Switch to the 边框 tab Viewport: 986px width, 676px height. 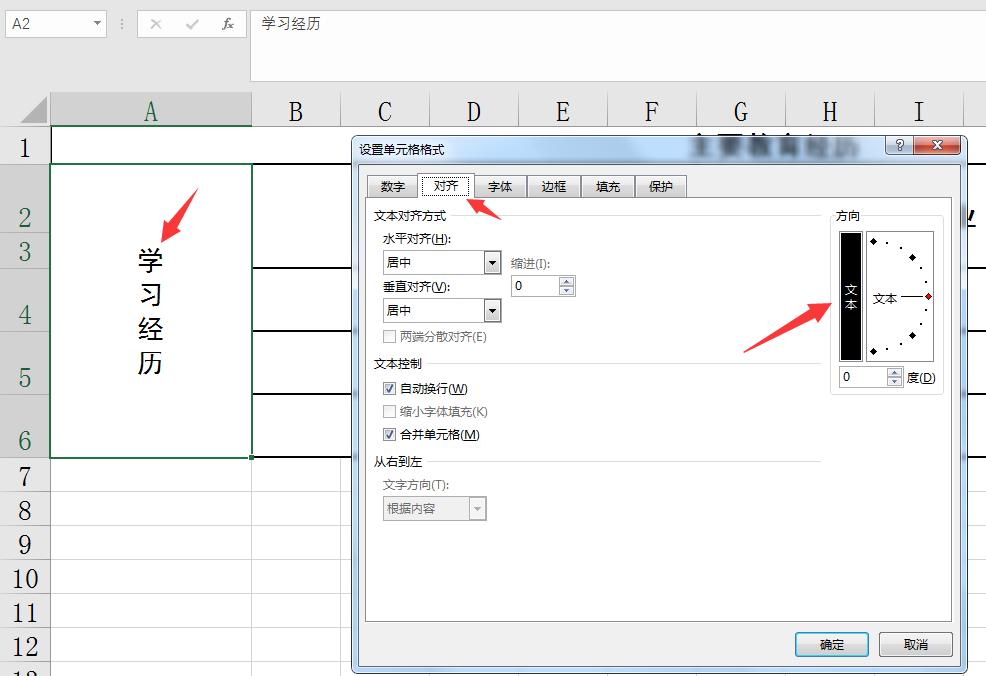[554, 186]
